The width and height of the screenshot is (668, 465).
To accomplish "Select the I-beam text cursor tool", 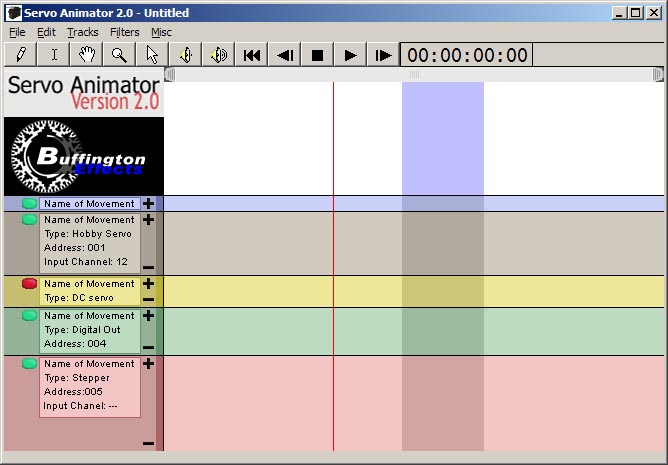I will click(54, 55).
